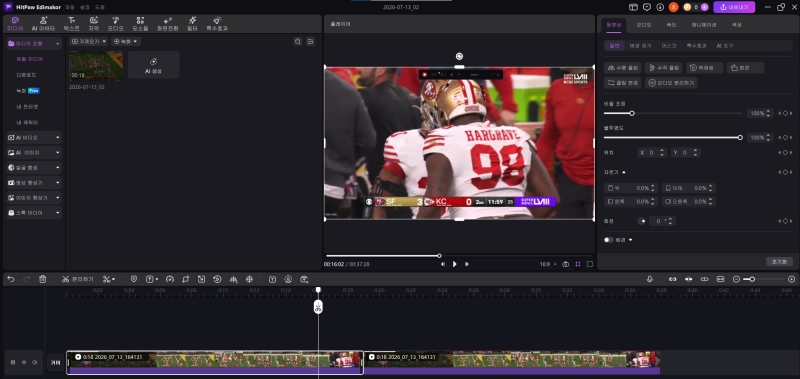Image resolution: width=800 pixels, height=379 pixels.
Task: Click the mirror flip icon in timeline toolbar
Action: (x=234, y=279)
